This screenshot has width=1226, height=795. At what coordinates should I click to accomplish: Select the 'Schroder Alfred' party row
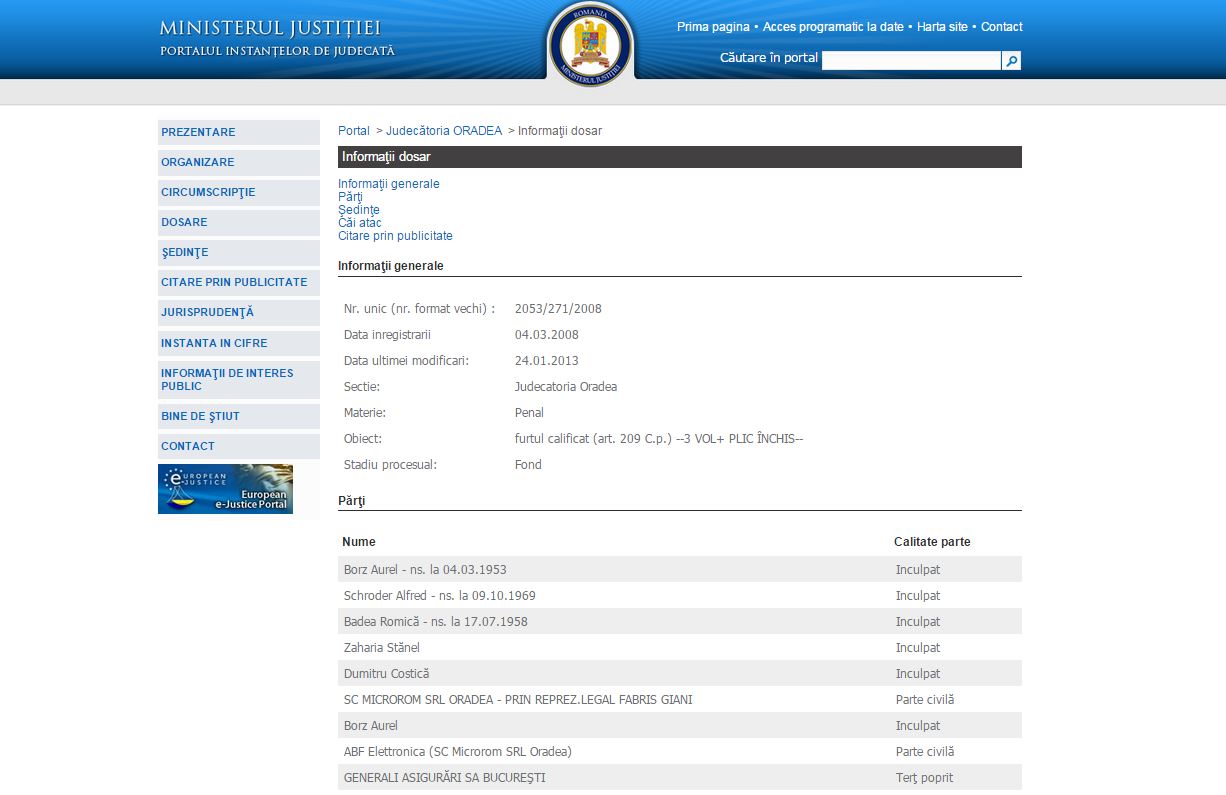680,596
